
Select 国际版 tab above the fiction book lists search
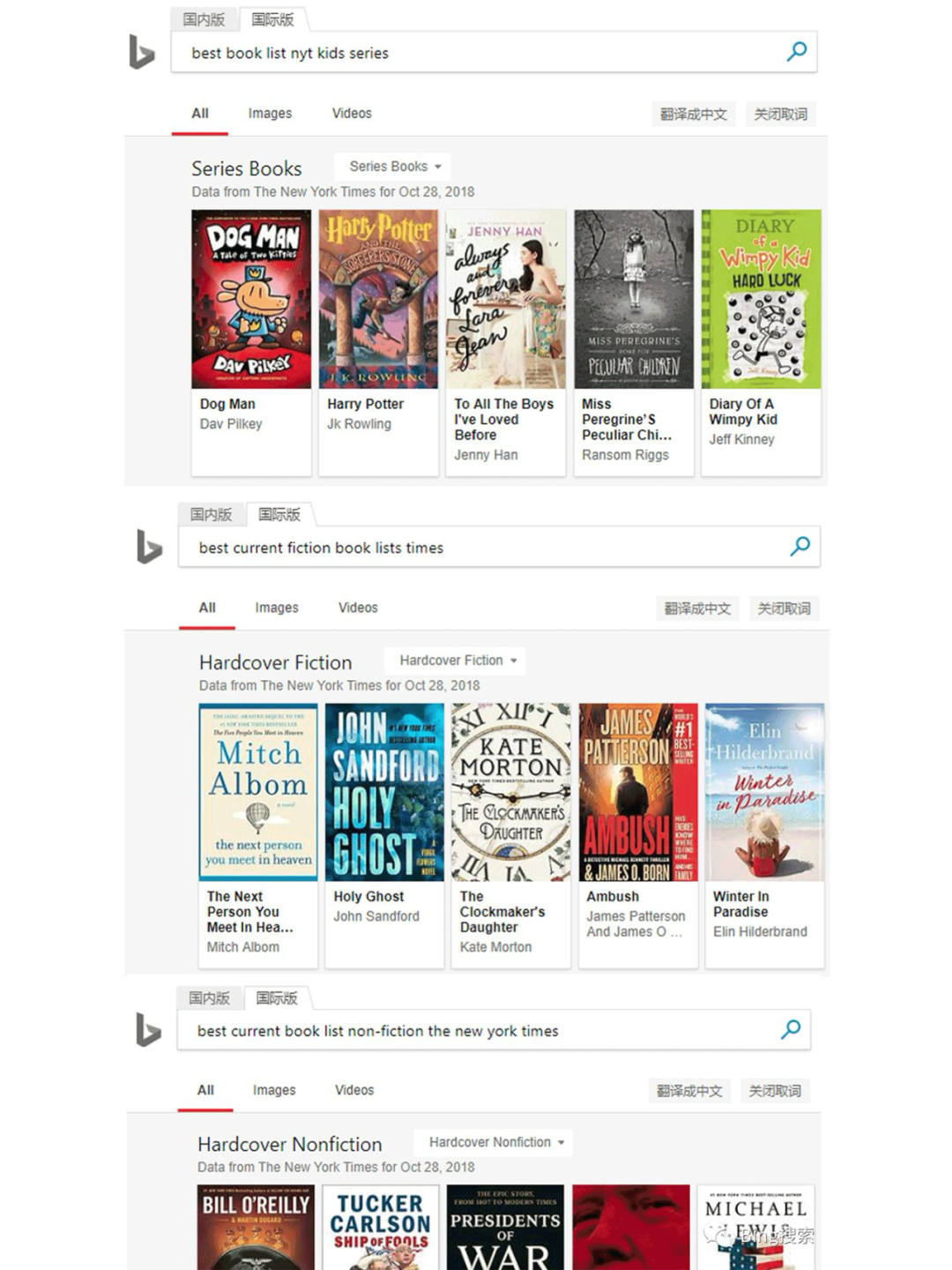[x=279, y=514]
